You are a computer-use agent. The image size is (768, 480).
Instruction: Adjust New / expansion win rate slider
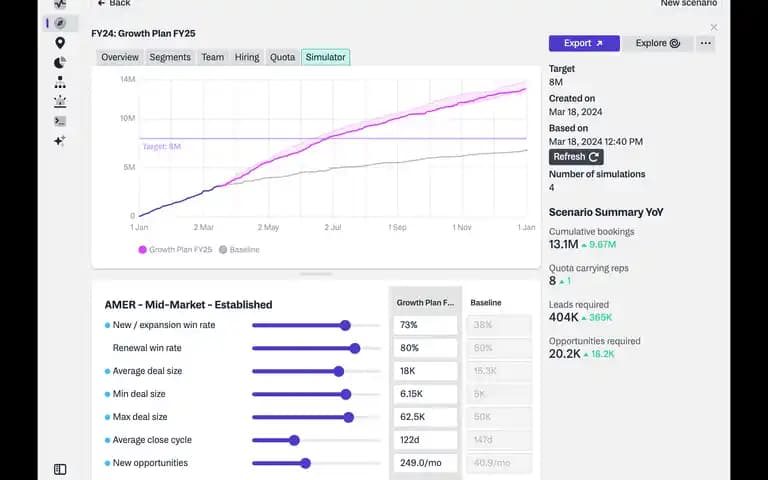tap(345, 325)
